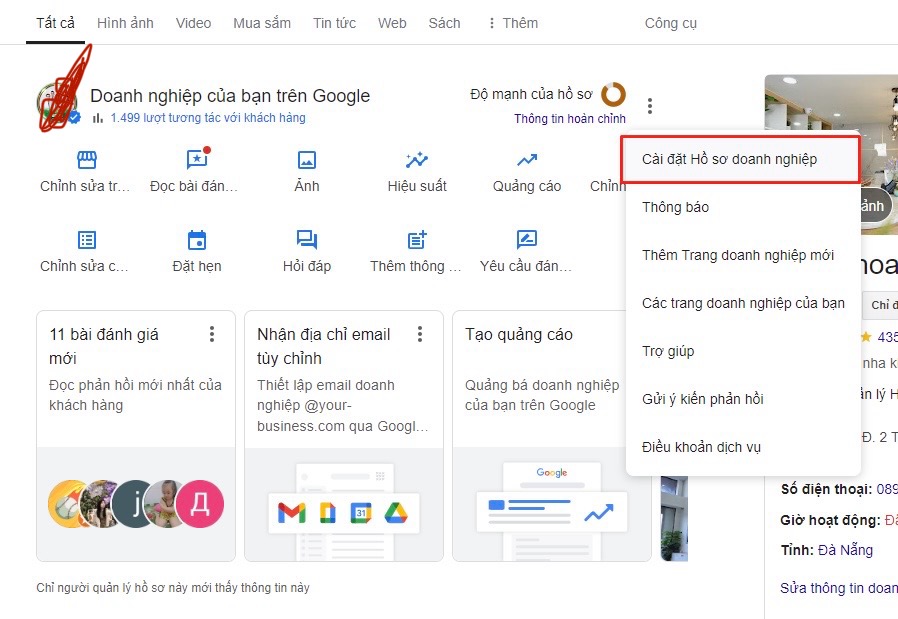Select Thông báo menu entry
Screen dimensions: 898x619
[743, 207]
